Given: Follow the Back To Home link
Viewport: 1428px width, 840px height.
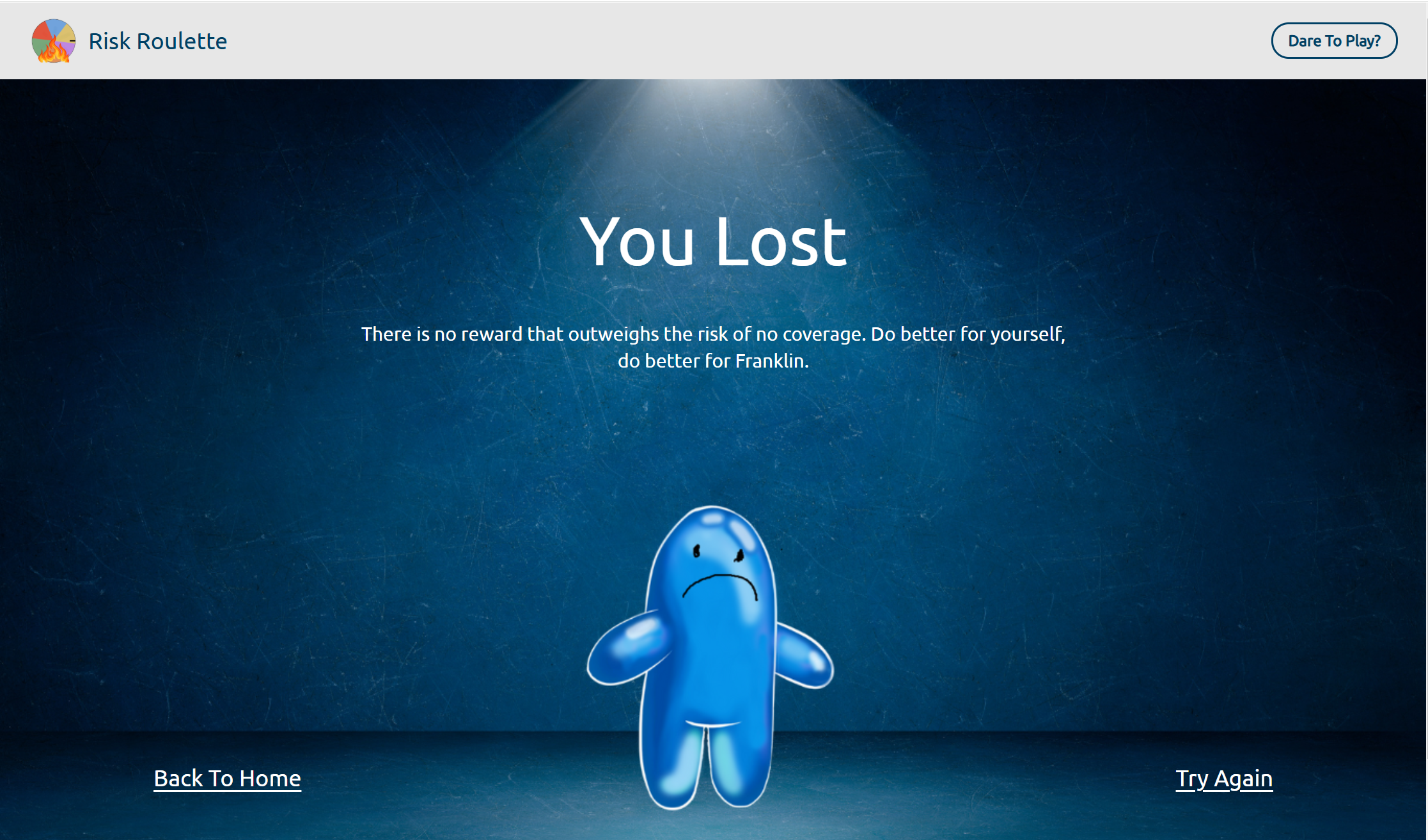Looking at the screenshot, I should [227, 779].
